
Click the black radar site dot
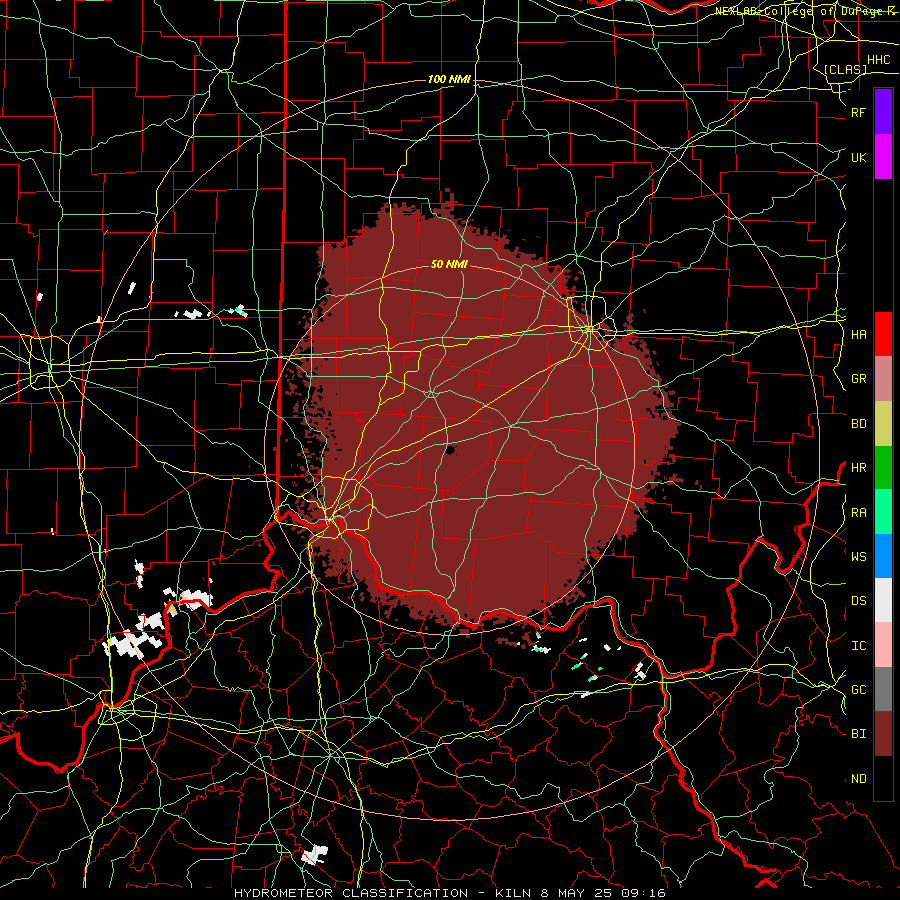pyautogui.click(x=450, y=450)
